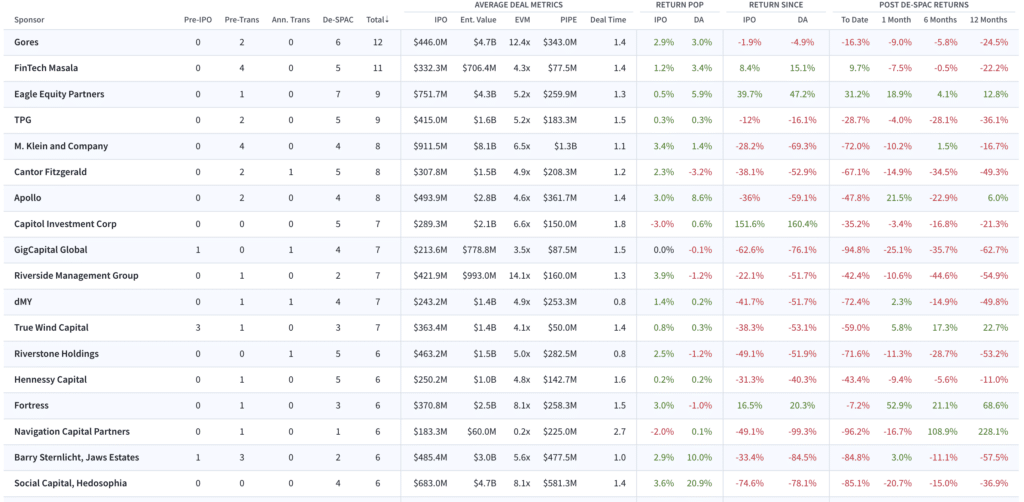The width and height of the screenshot is (1024, 502).
Task: Click dMY PIPE value $253.3M
Action: click(x=560, y=302)
